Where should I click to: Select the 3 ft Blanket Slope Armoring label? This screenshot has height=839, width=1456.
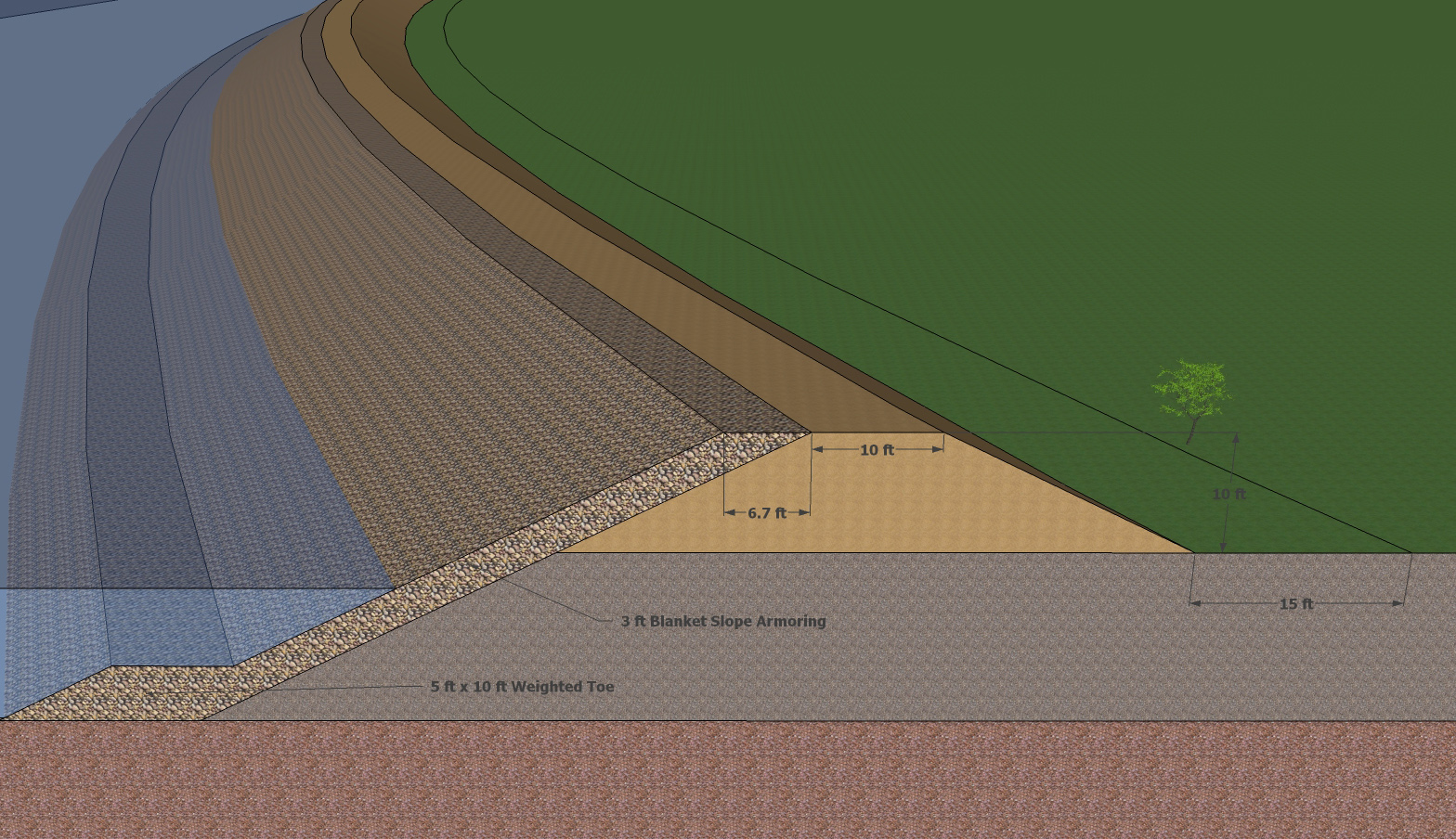coord(723,622)
